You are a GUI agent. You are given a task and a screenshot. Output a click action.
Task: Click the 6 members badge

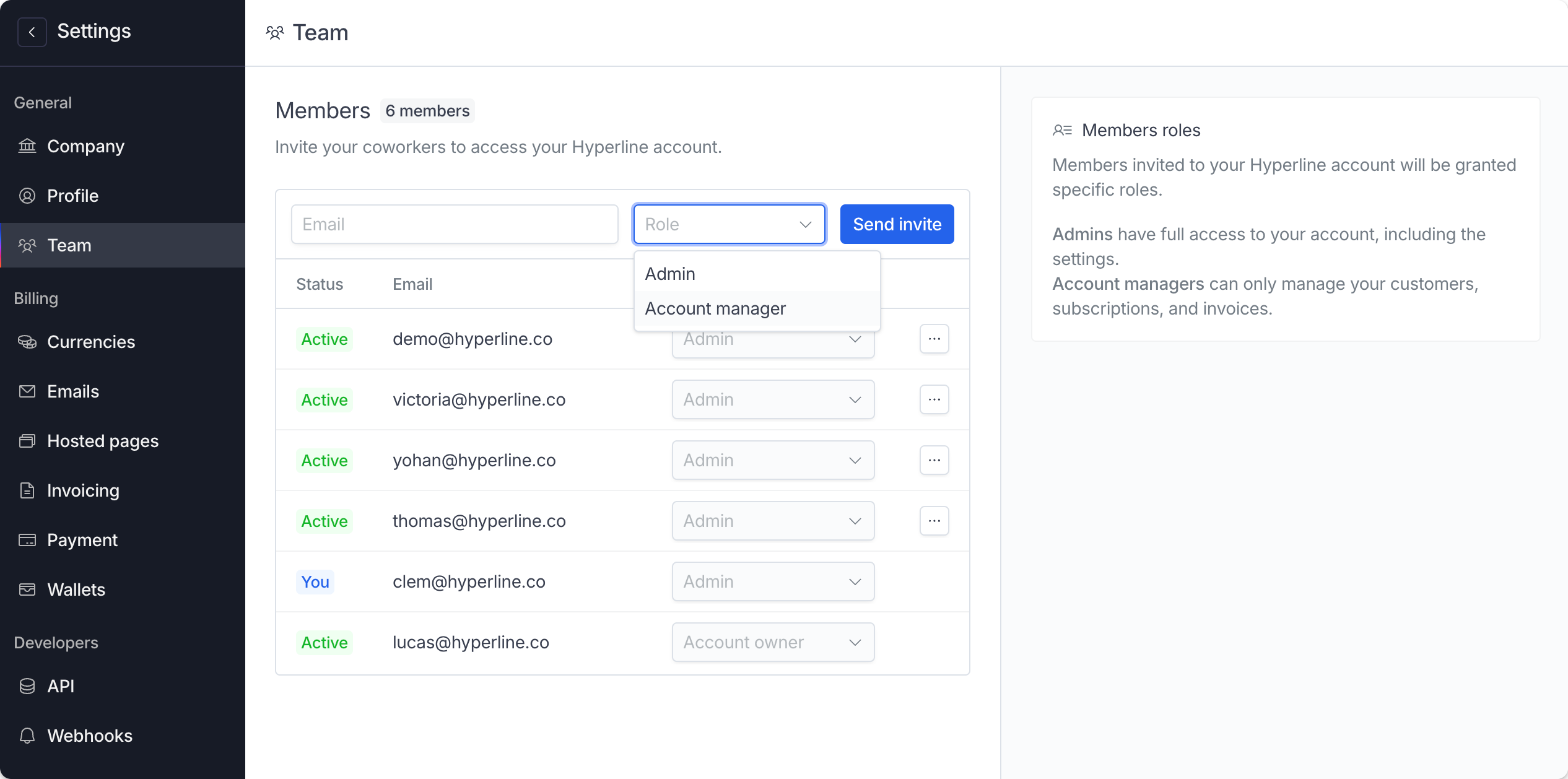click(x=427, y=111)
